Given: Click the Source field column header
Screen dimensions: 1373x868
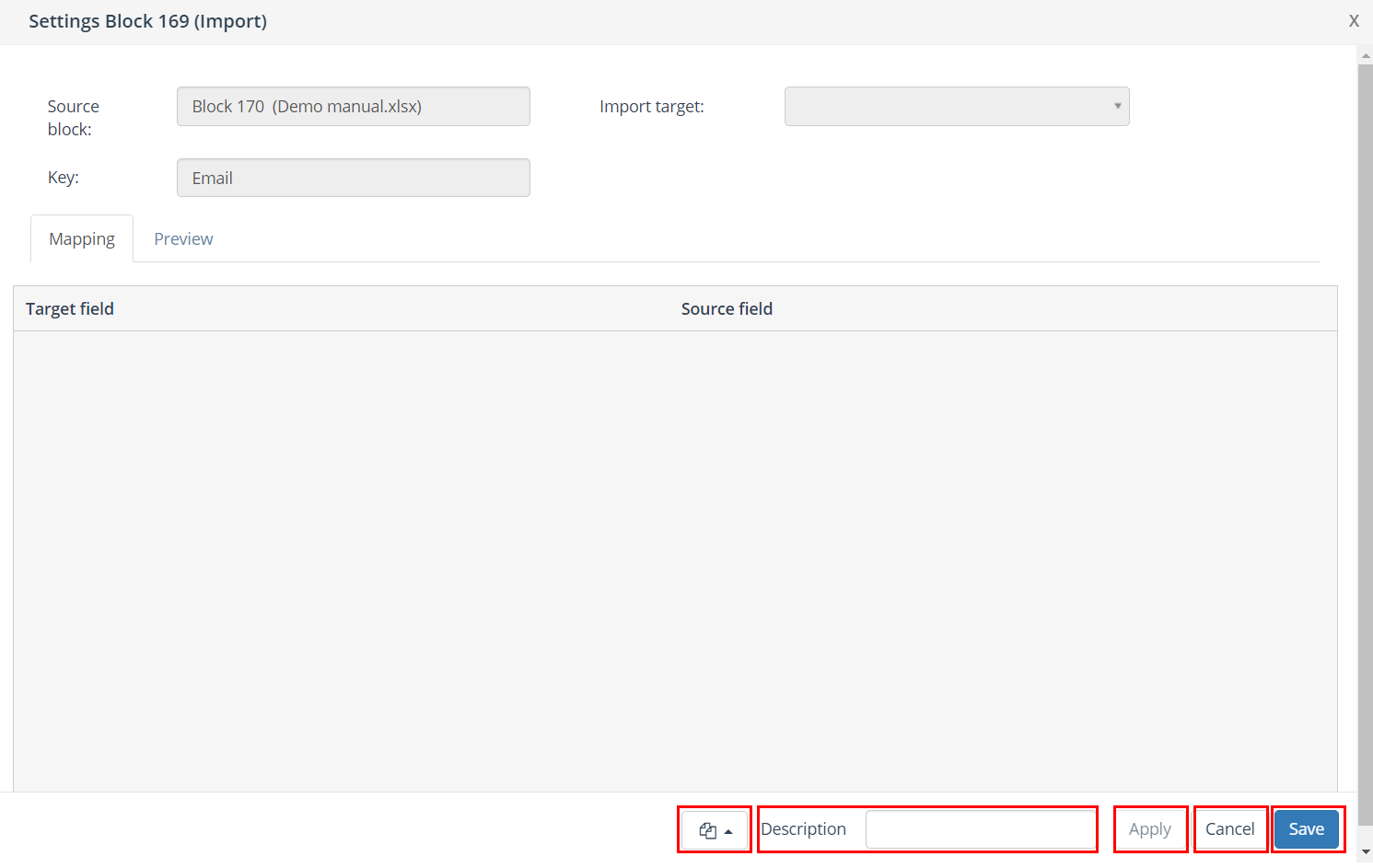Looking at the screenshot, I should coord(727,309).
